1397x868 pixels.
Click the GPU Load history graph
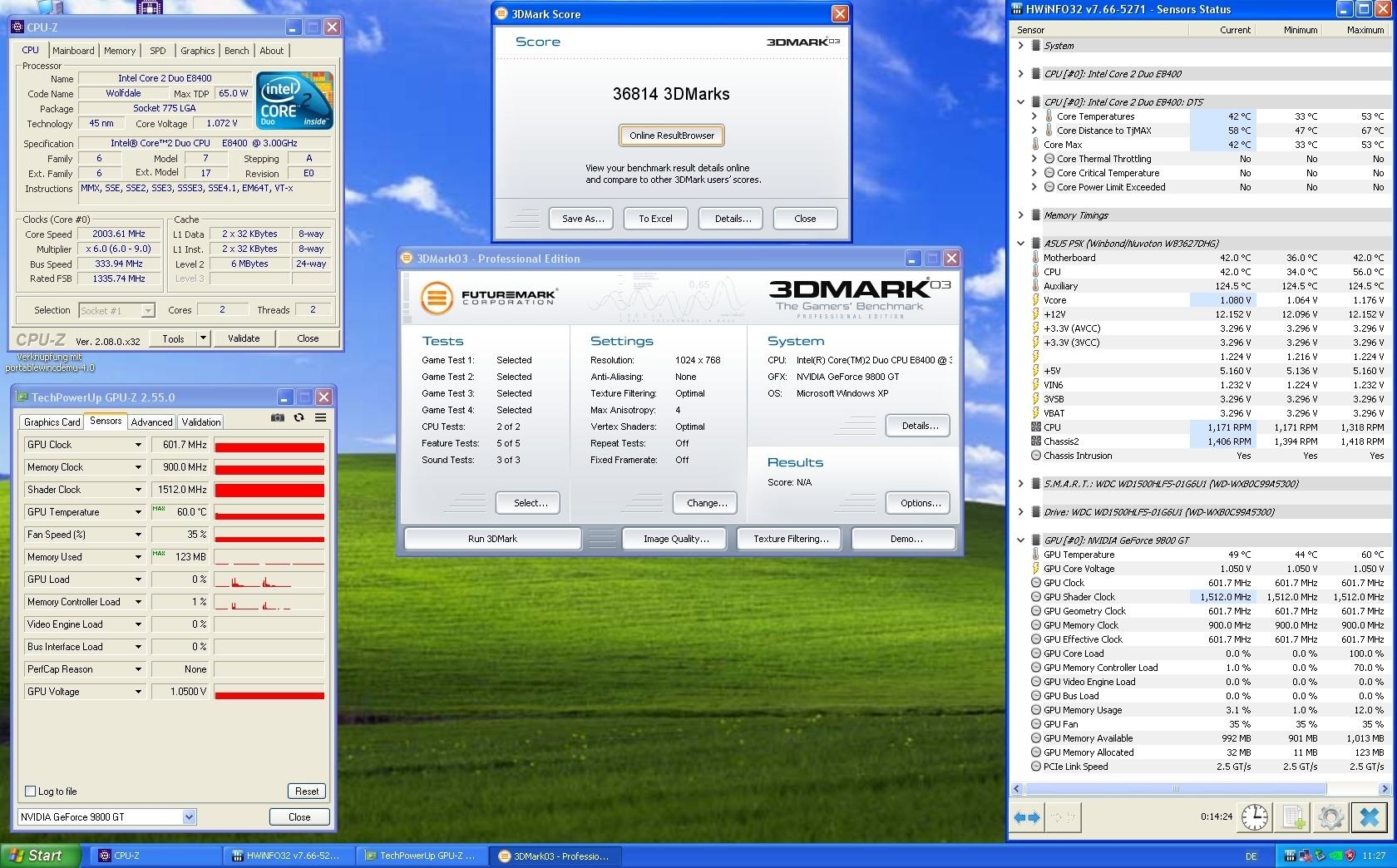269,579
